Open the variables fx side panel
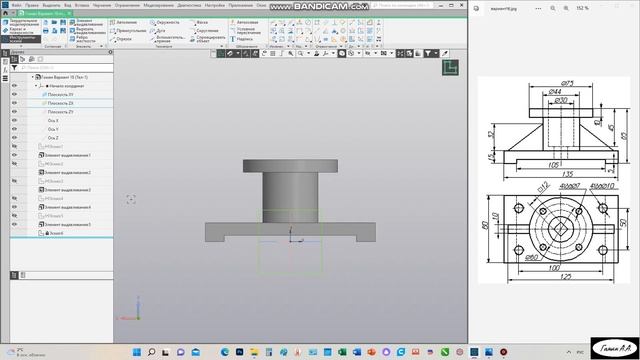The image size is (640, 360). tap(5, 70)
